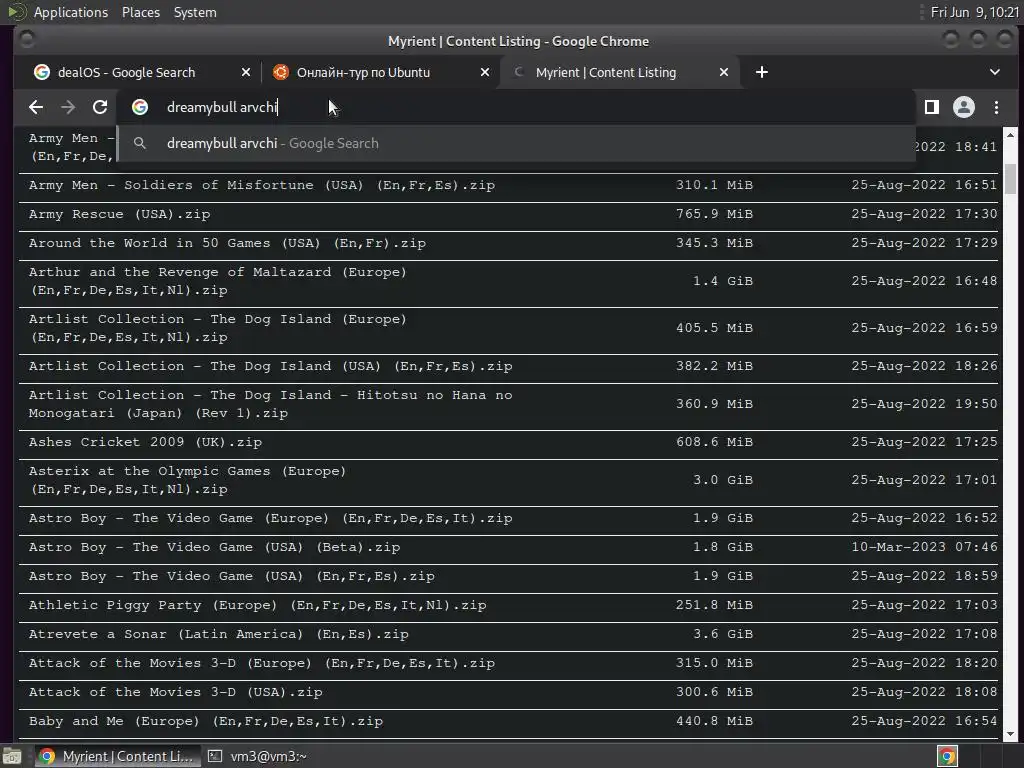Viewport: 1024px width, 768px height.
Task: Click the 25-Aug-2022 17:25 date
Action: [x=924, y=442]
